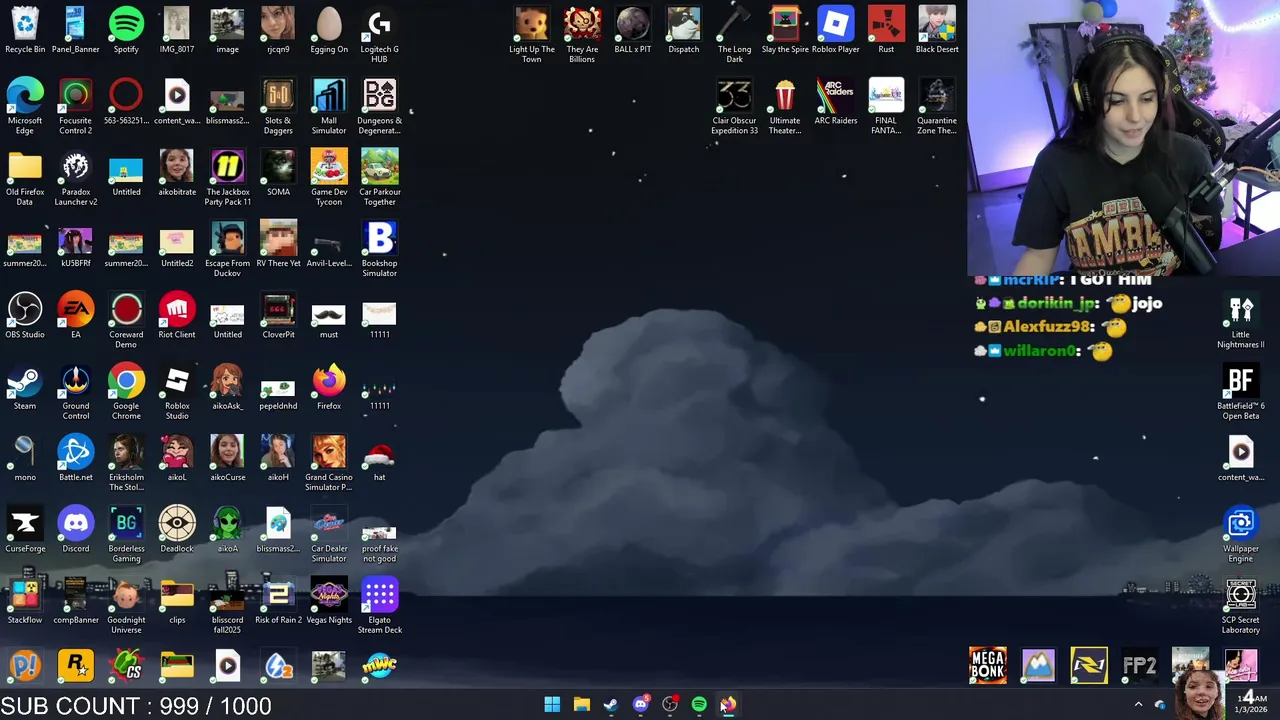This screenshot has width=1280, height=720.
Task: Open Grand Casino Simulator shortcut
Action: coord(329,463)
